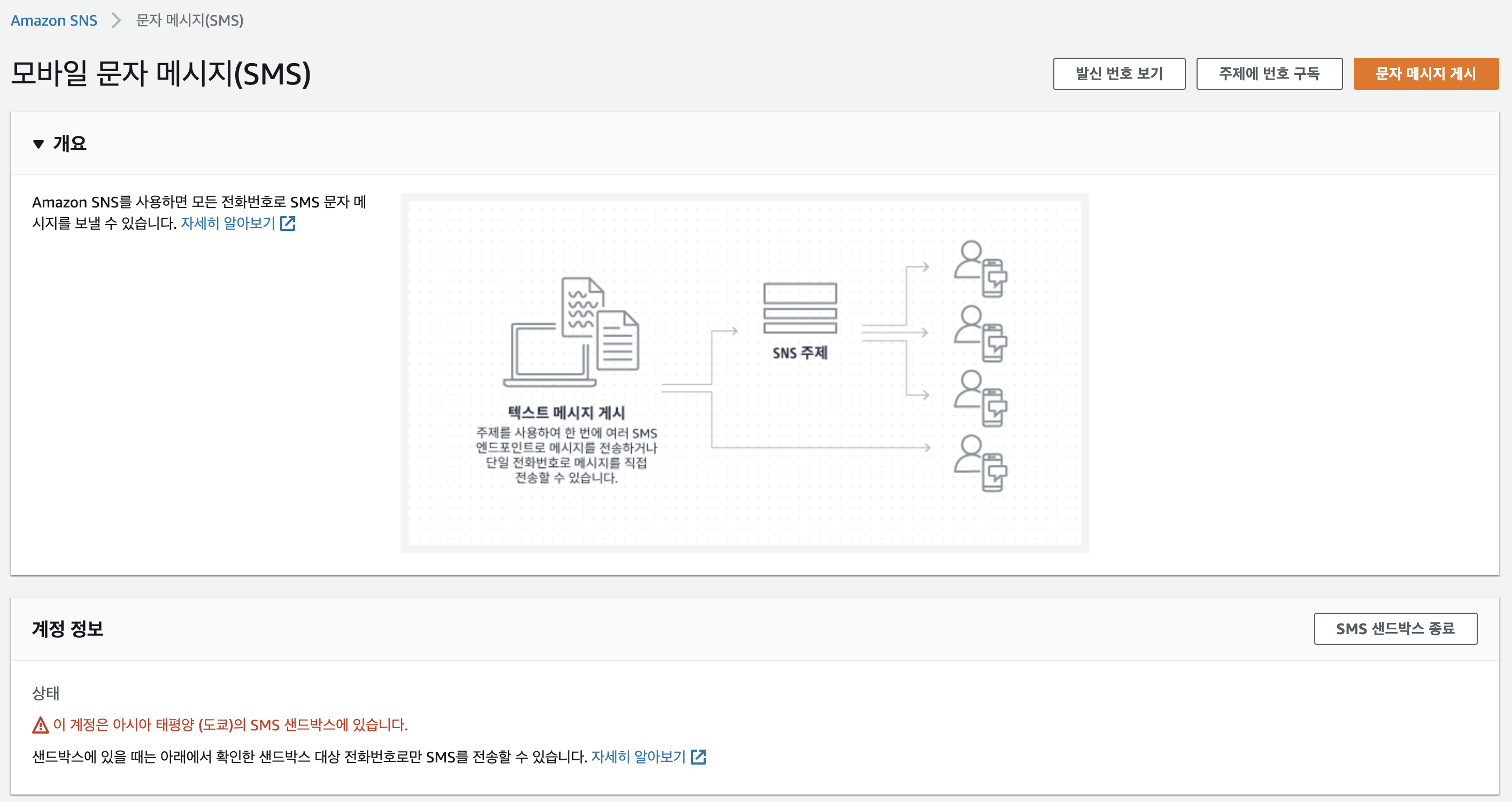1512x802 pixels.
Task: Open 자세히 알아보기 link in sandbox status
Action: 638,756
